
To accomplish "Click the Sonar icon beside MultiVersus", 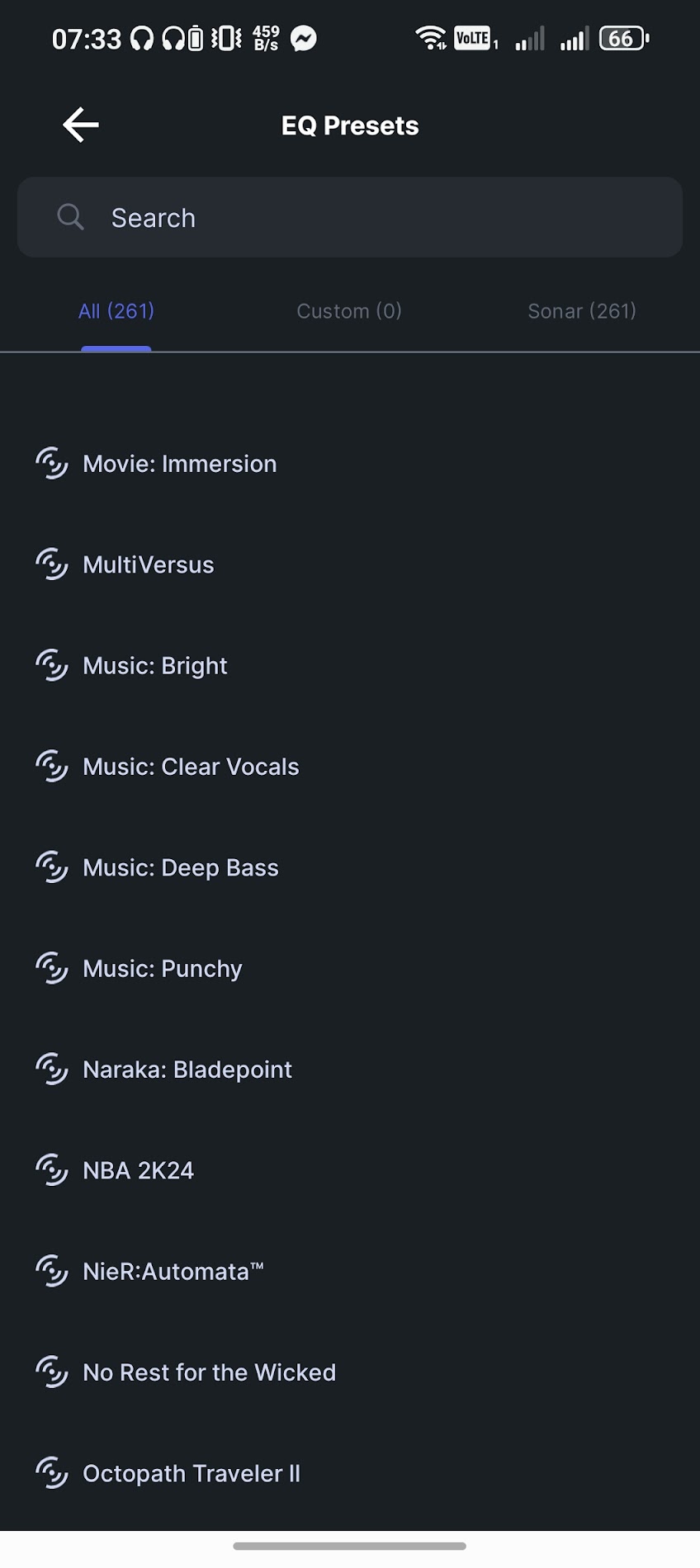I will tap(52, 564).
